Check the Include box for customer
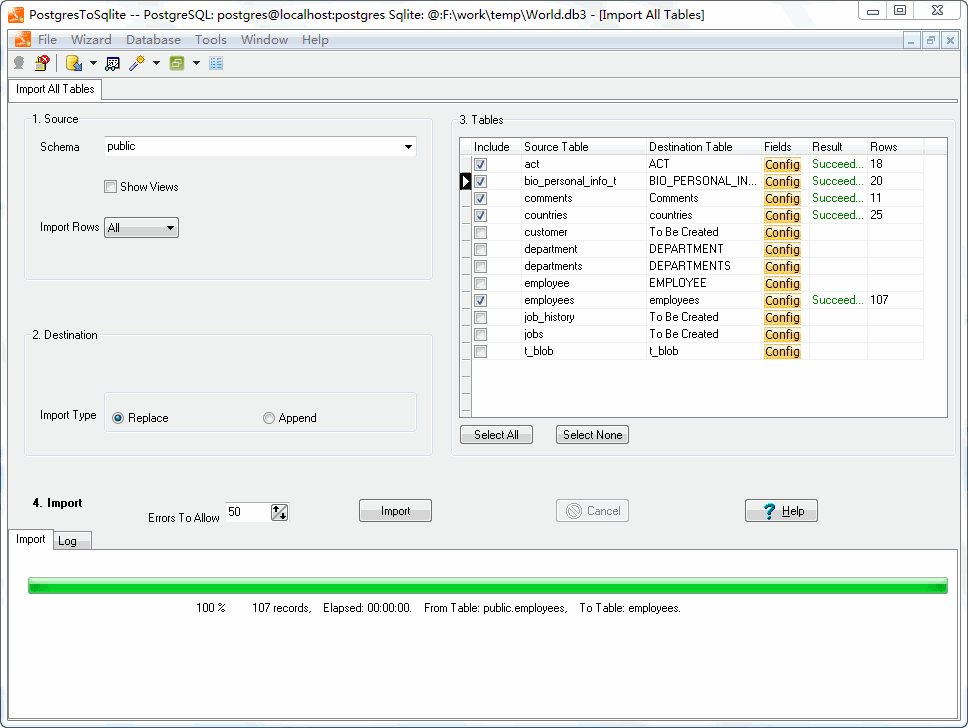This screenshot has width=968, height=728. pyautogui.click(x=480, y=232)
